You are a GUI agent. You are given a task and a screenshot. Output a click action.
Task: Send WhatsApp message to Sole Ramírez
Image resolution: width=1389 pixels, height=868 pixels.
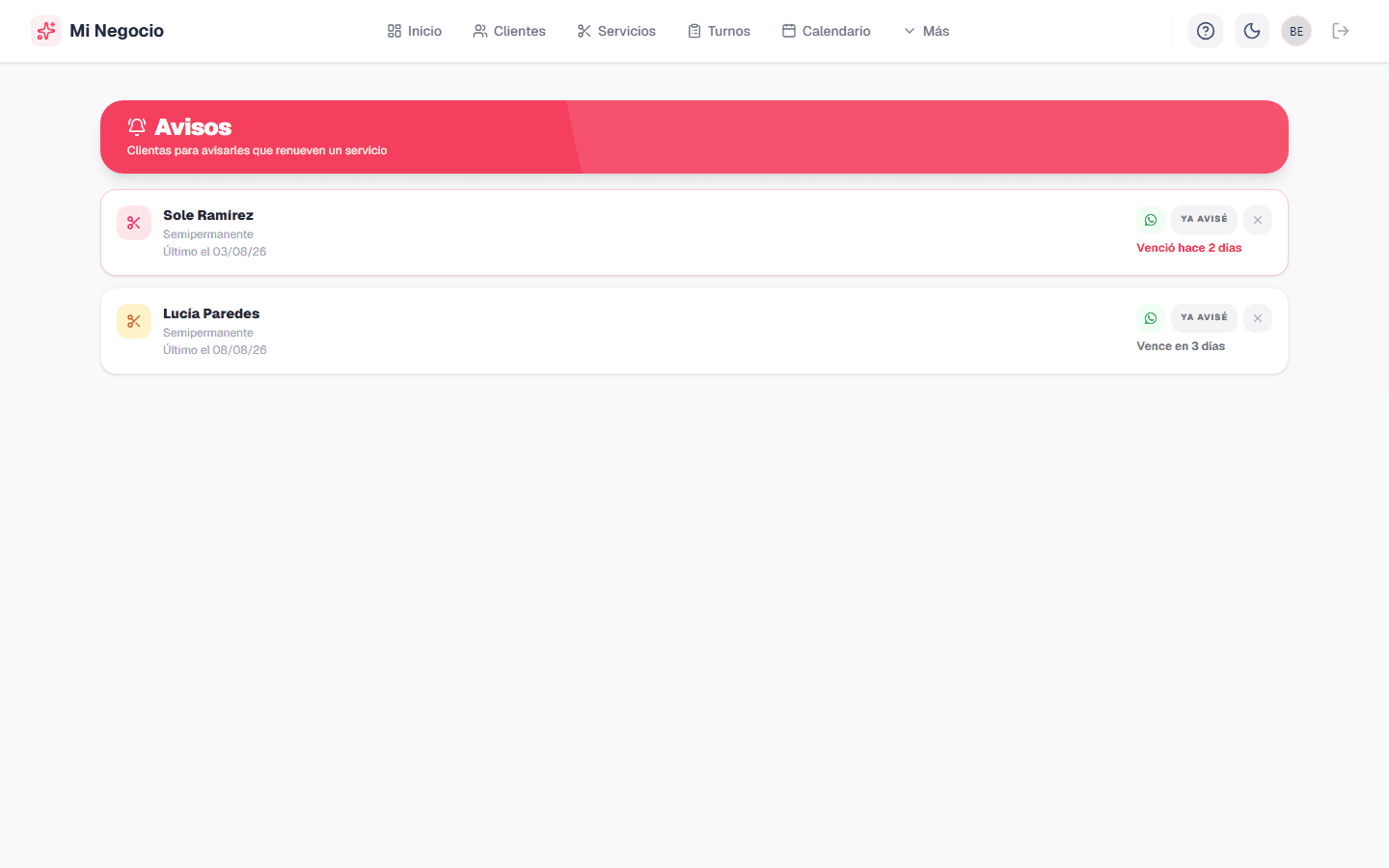(x=1151, y=220)
